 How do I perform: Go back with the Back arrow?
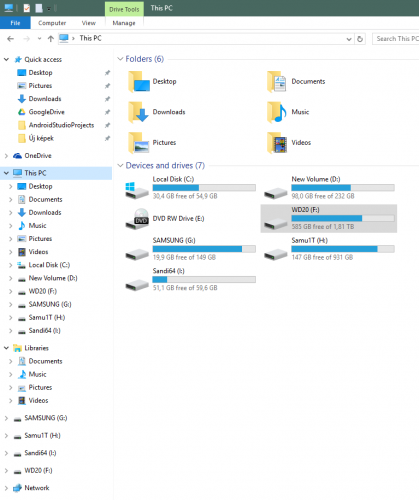tap(11, 39)
